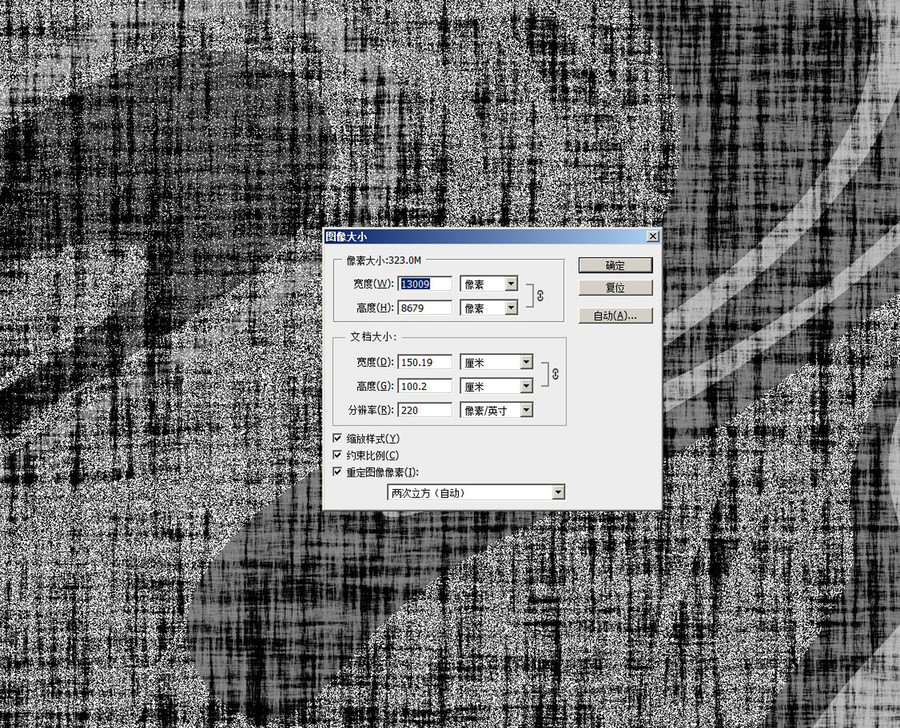Click the 宽度(W): label

tap(374, 284)
